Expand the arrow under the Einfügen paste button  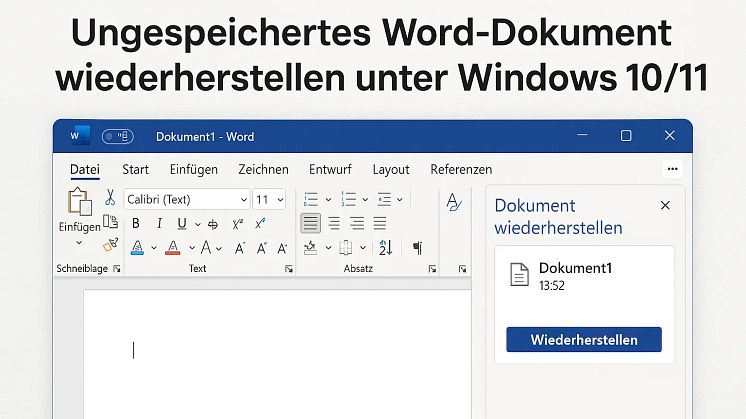coord(79,243)
